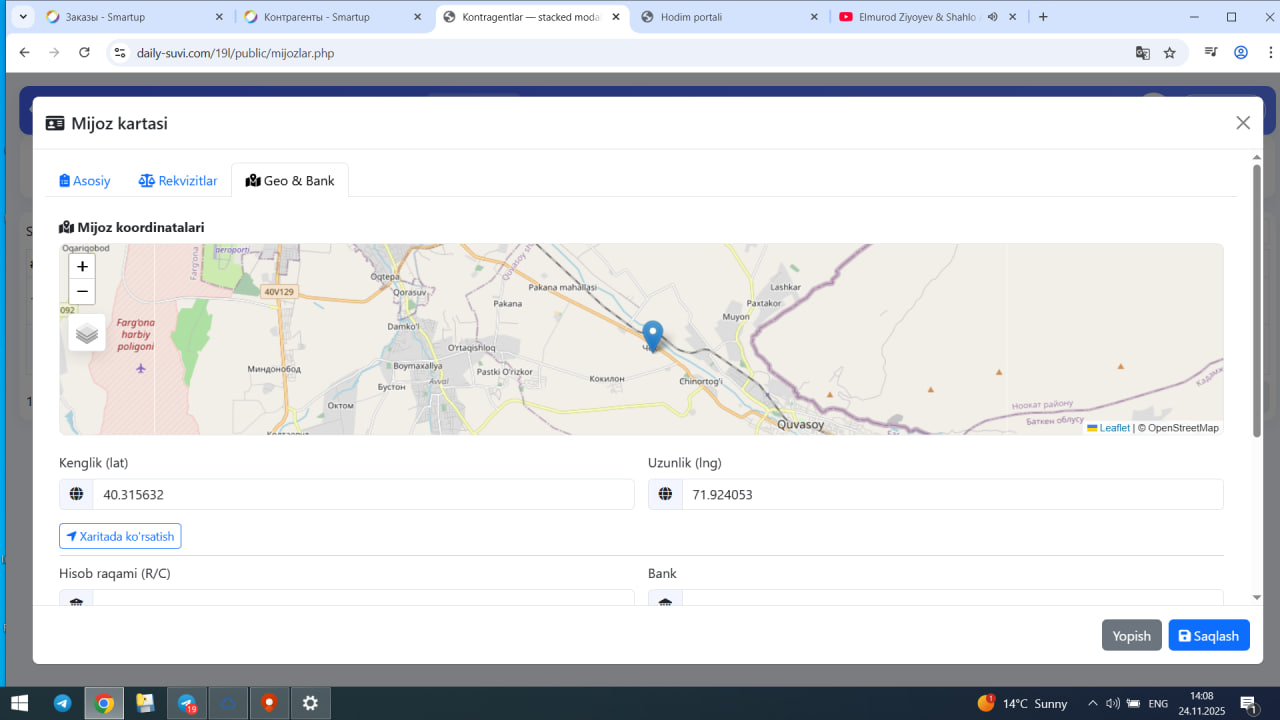Screen dimensions: 1280x720
Task: Open the tab search dropdown
Action: click(23, 17)
